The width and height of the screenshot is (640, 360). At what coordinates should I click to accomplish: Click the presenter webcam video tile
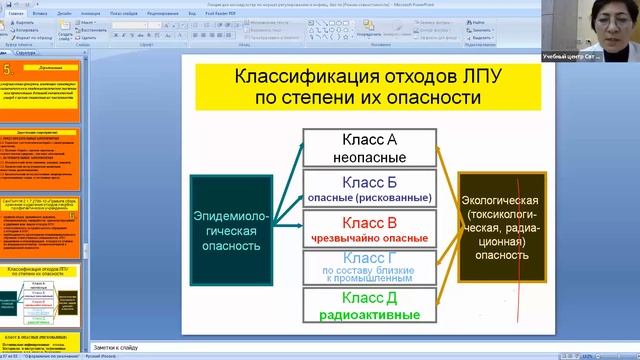point(591,31)
